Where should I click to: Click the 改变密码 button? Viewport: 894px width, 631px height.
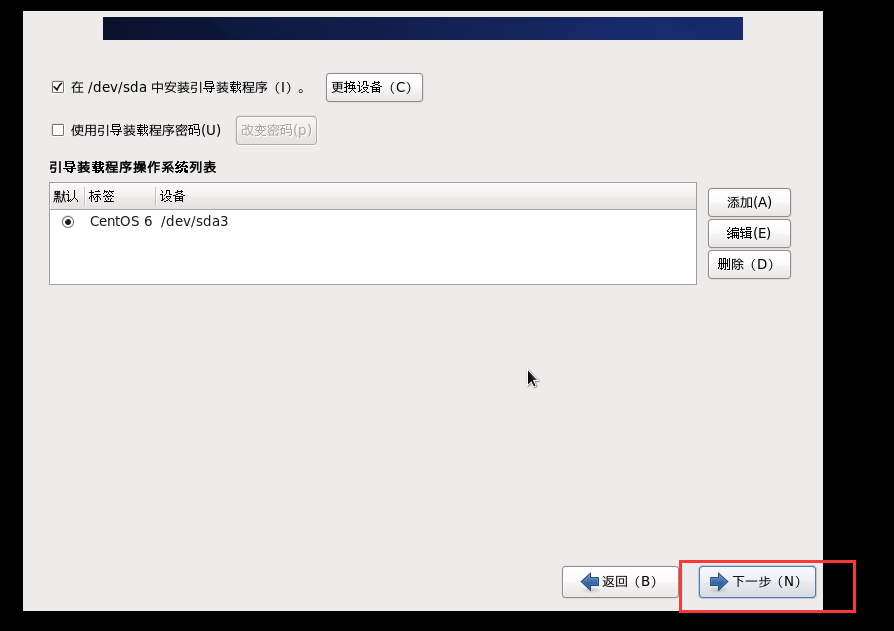[x=276, y=130]
